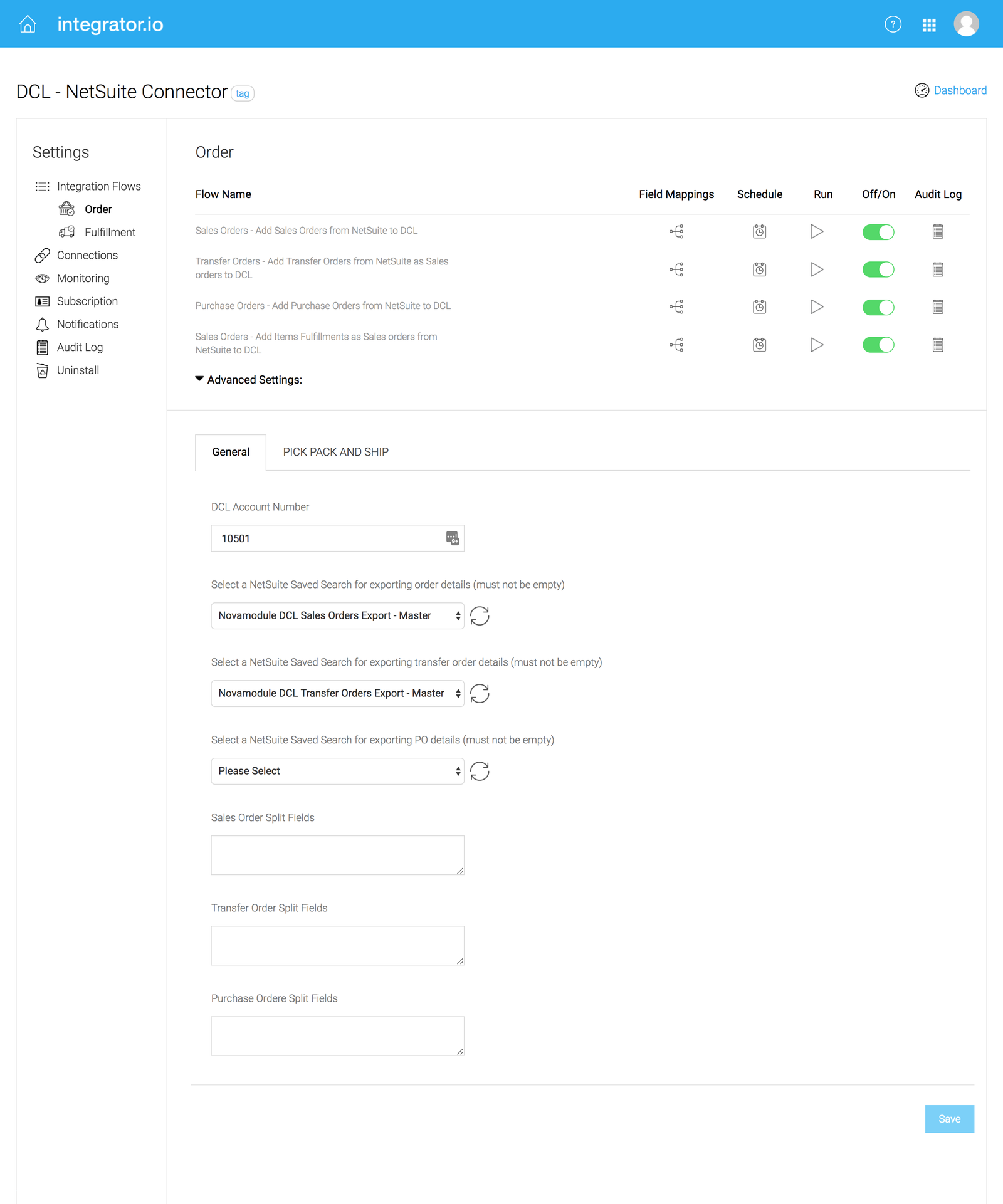Refresh the sales order saved search list
The height and width of the screenshot is (1204, 1003).
(x=480, y=616)
